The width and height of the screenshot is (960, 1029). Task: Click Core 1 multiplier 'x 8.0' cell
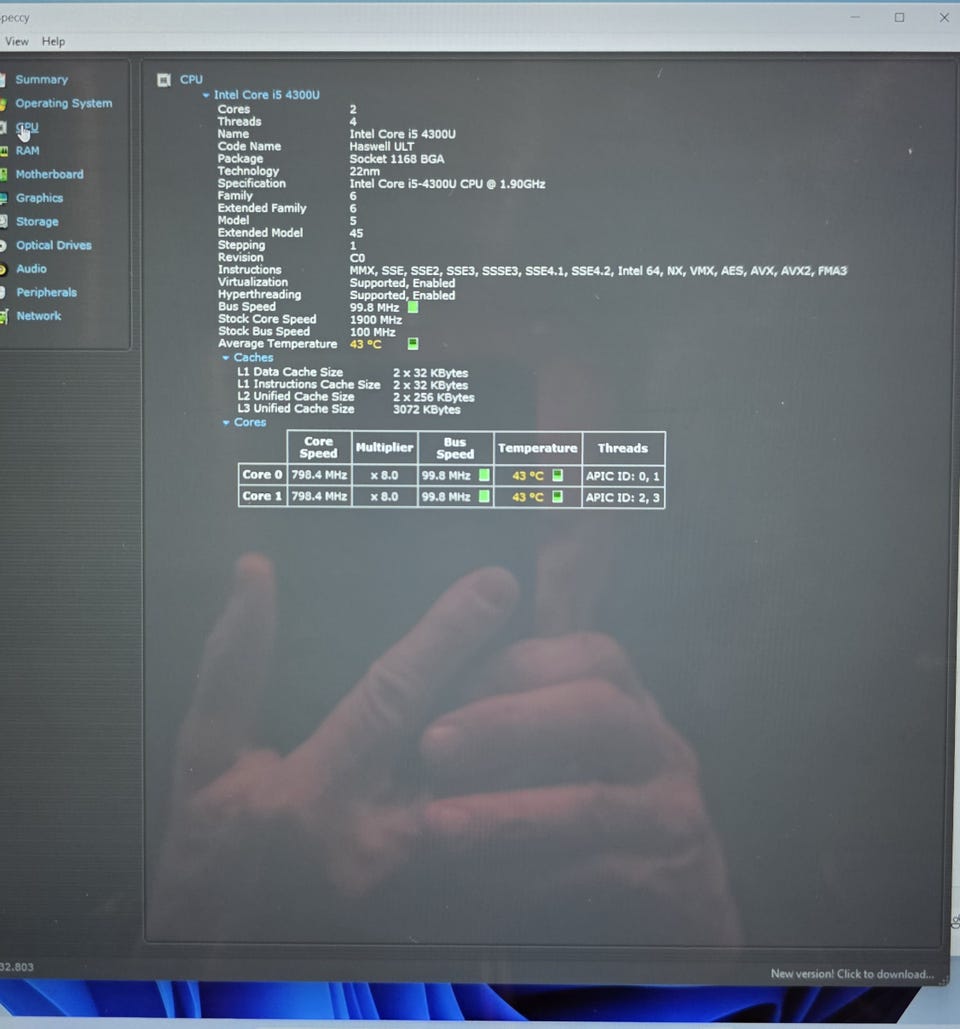385,496
